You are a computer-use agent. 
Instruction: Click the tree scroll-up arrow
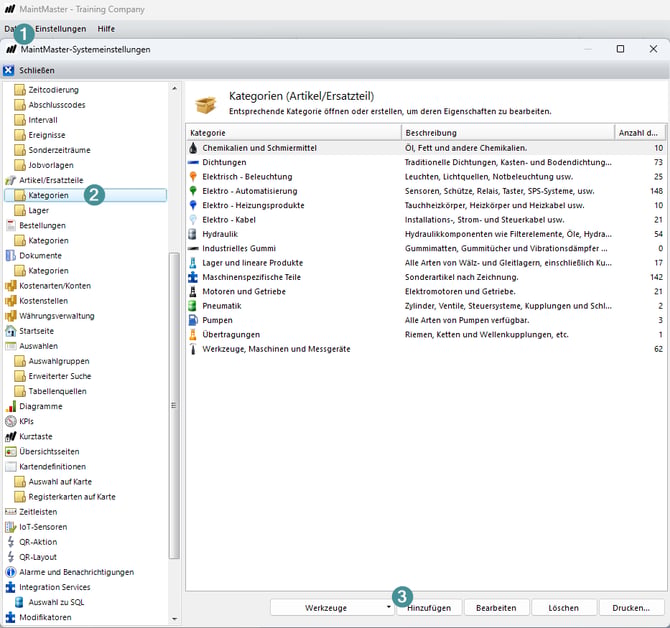pyautogui.click(x=174, y=88)
